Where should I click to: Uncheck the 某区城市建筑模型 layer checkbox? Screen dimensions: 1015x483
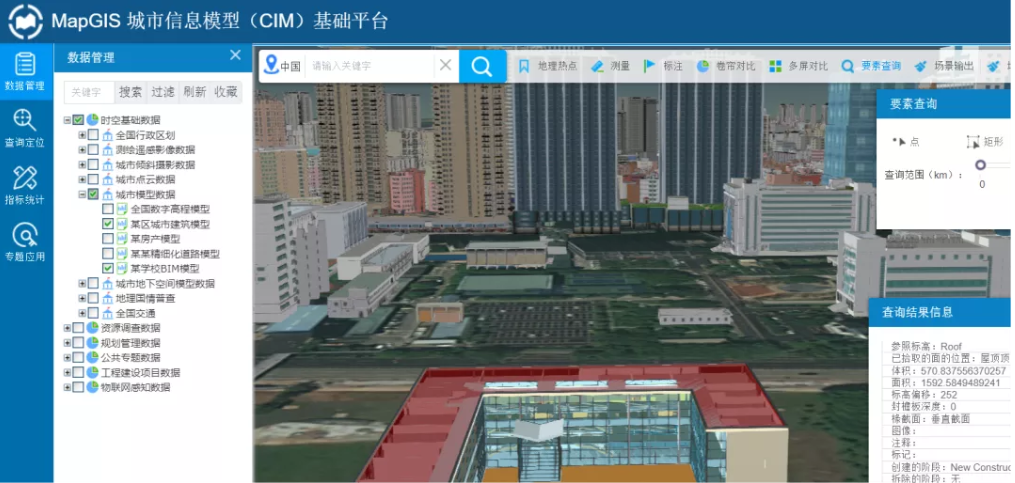pyautogui.click(x=108, y=225)
